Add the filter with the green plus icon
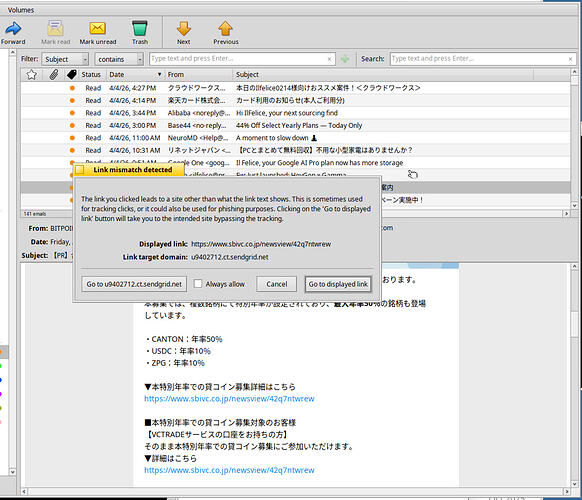This screenshot has height=500, width=582. (x=345, y=59)
